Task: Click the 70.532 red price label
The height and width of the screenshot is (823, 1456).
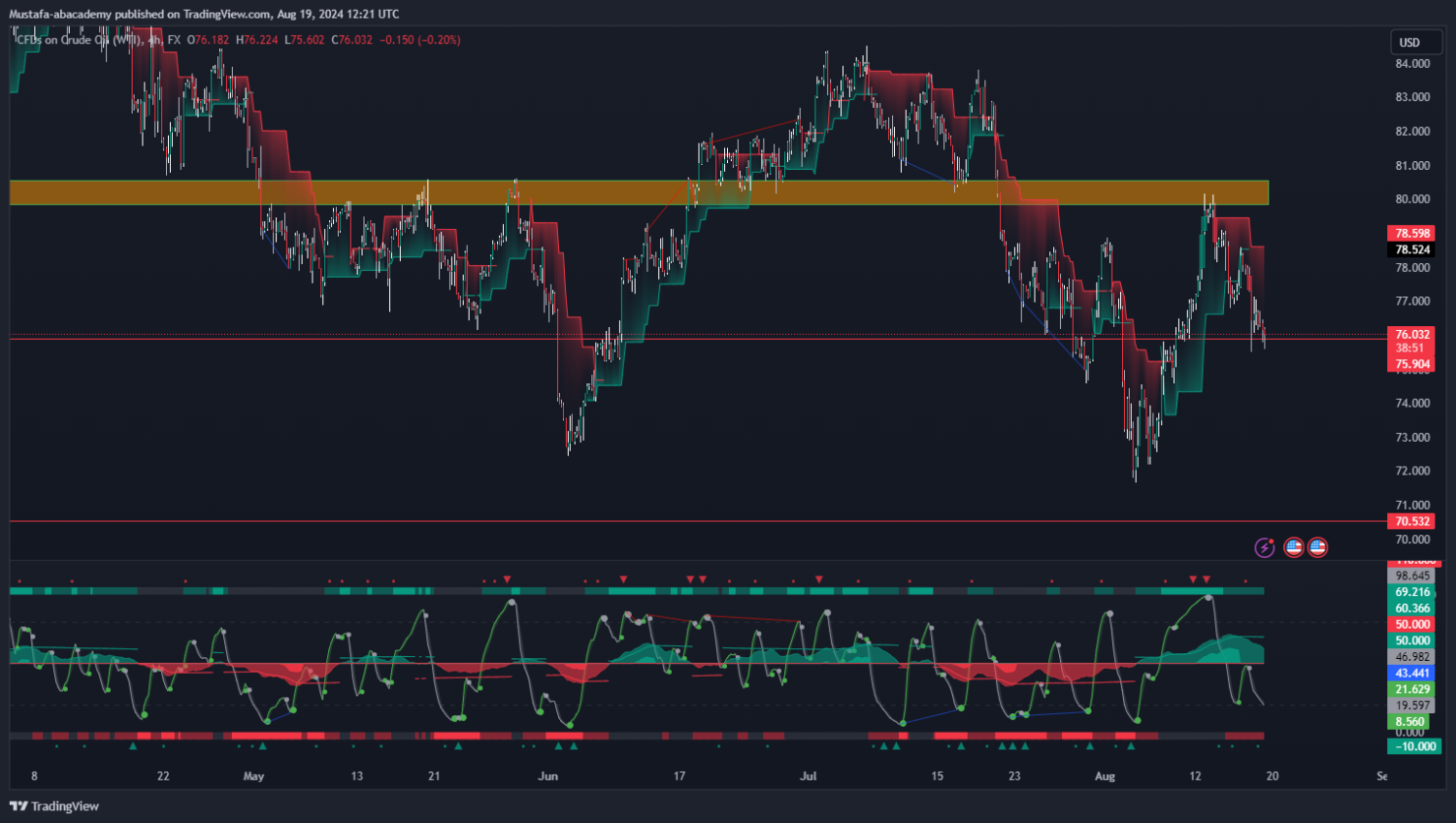Action: coord(1412,521)
